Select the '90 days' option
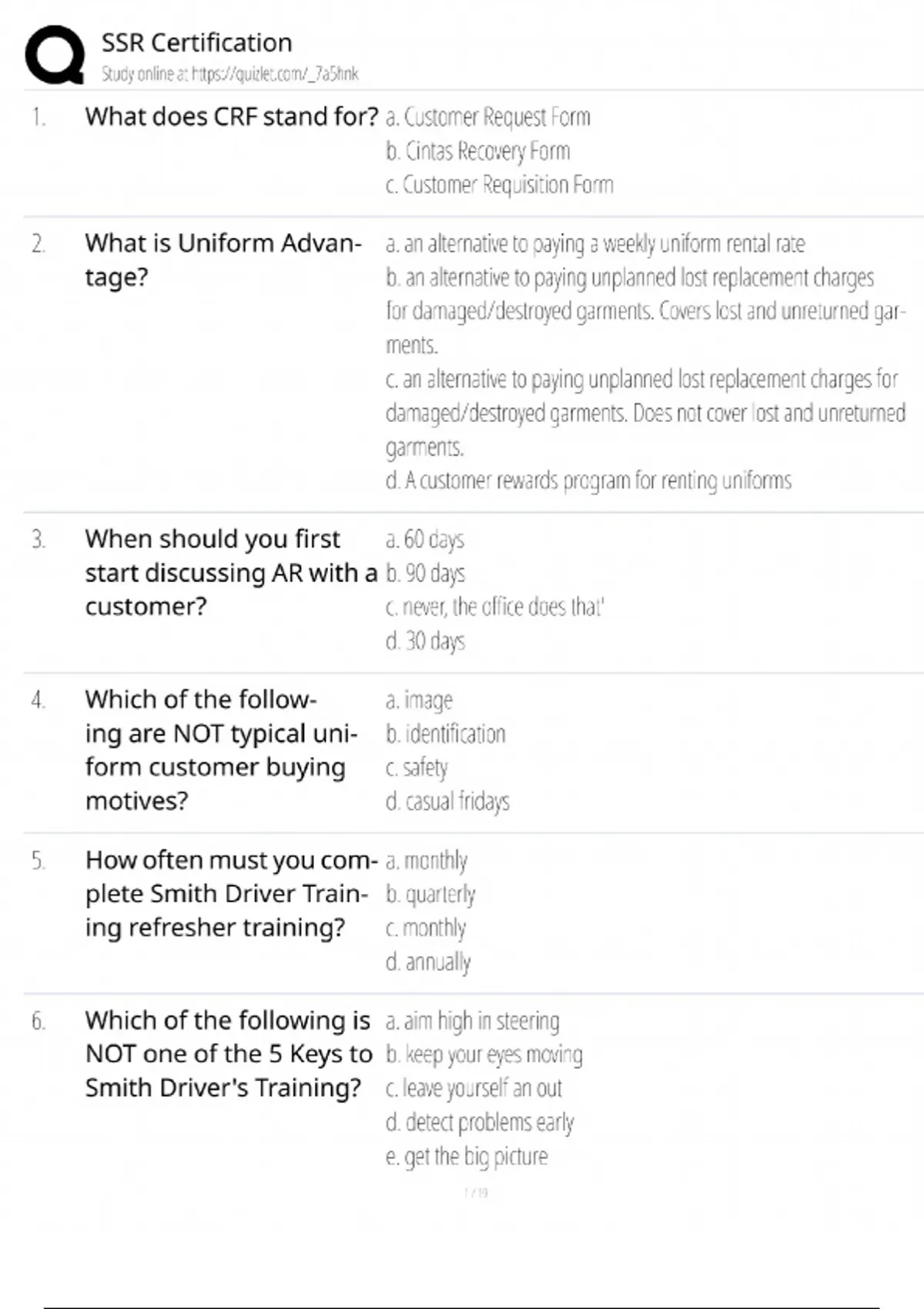 click(x=425, y=573)
